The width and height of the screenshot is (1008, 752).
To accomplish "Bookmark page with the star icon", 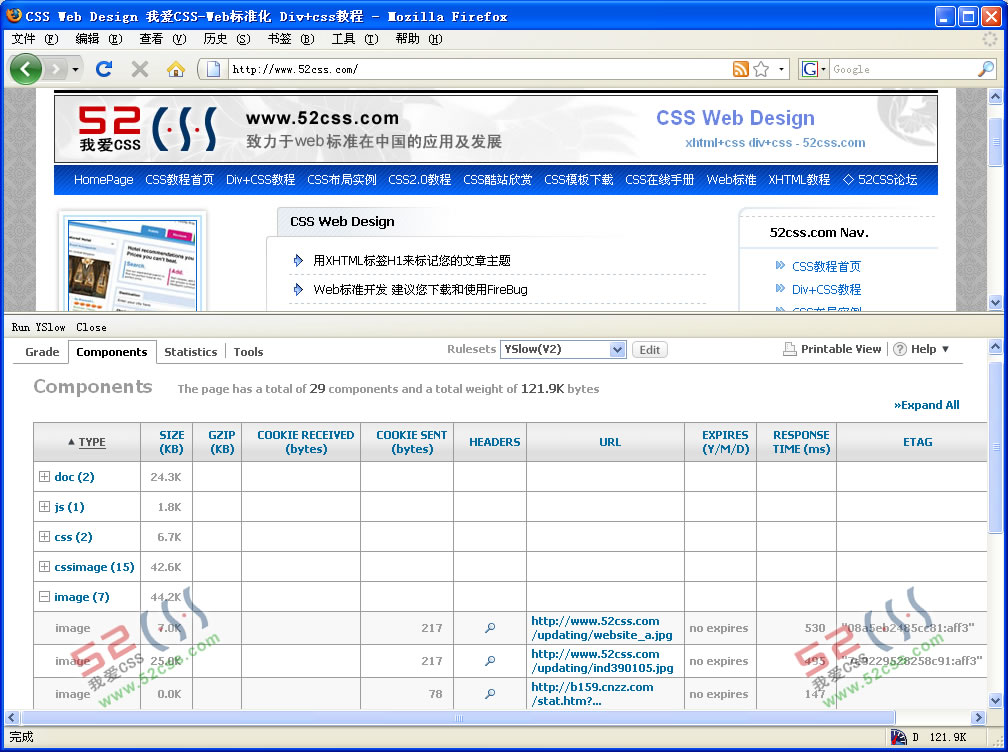I will (x=761, y=69).
